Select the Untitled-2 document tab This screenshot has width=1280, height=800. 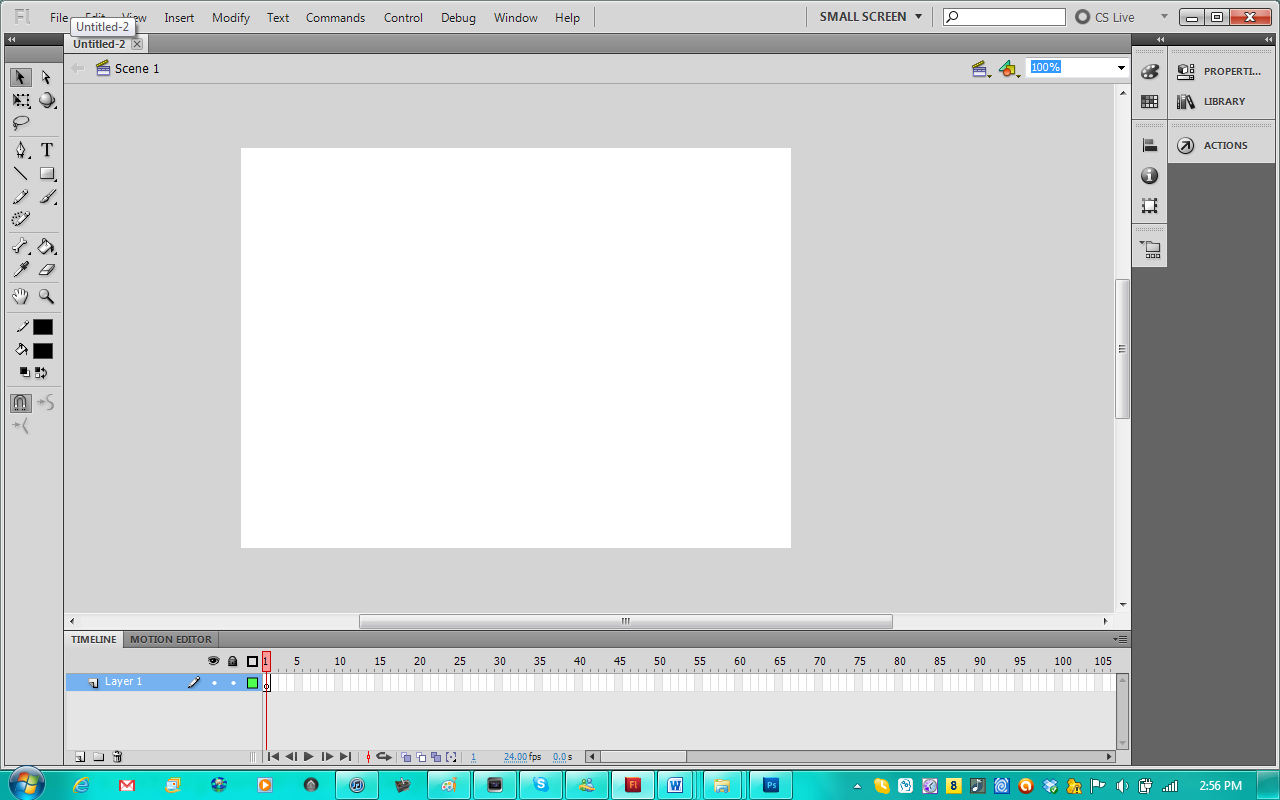[x=99, y=44]
